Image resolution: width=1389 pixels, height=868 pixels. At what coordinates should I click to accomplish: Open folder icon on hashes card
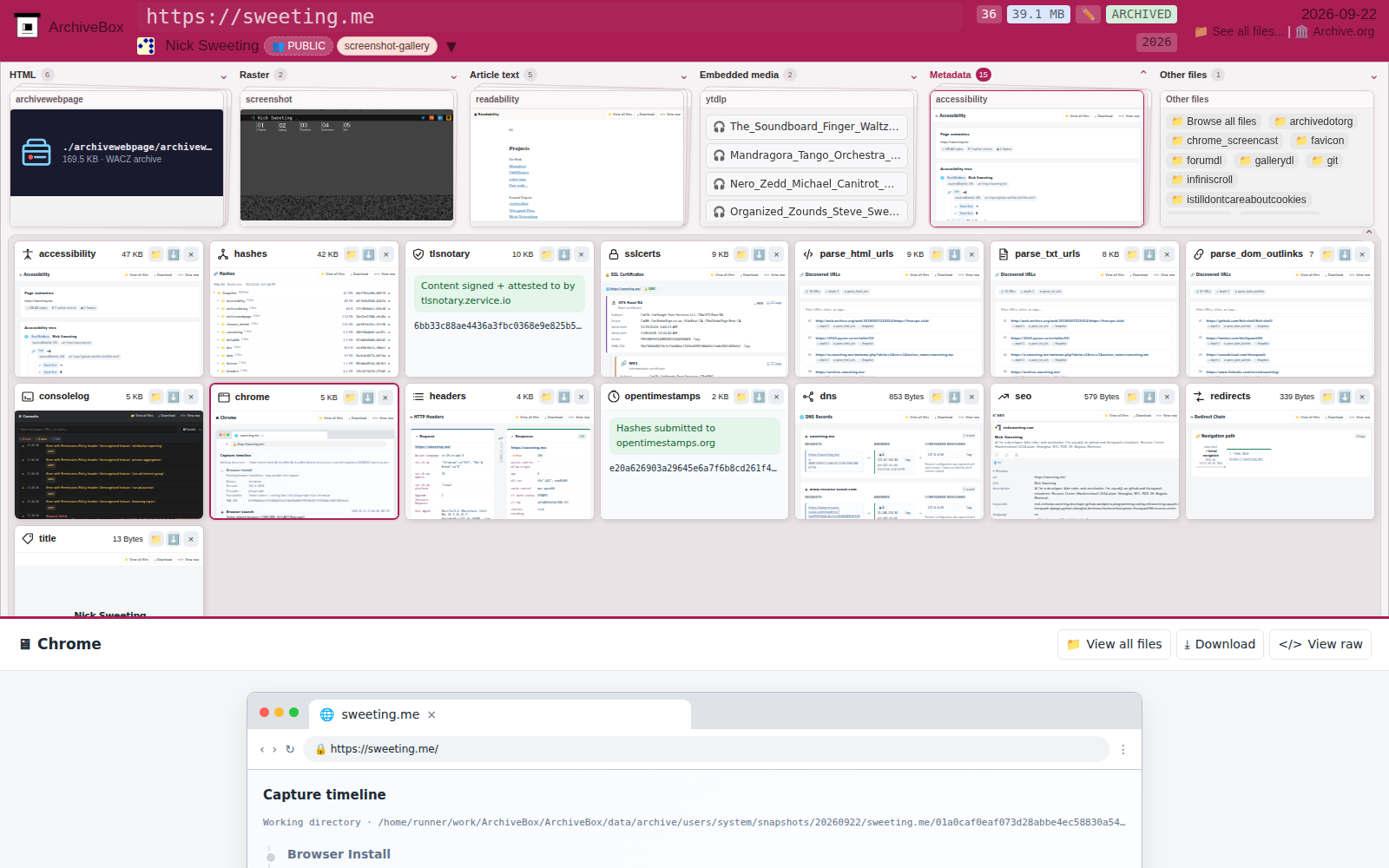pos(352,254)
